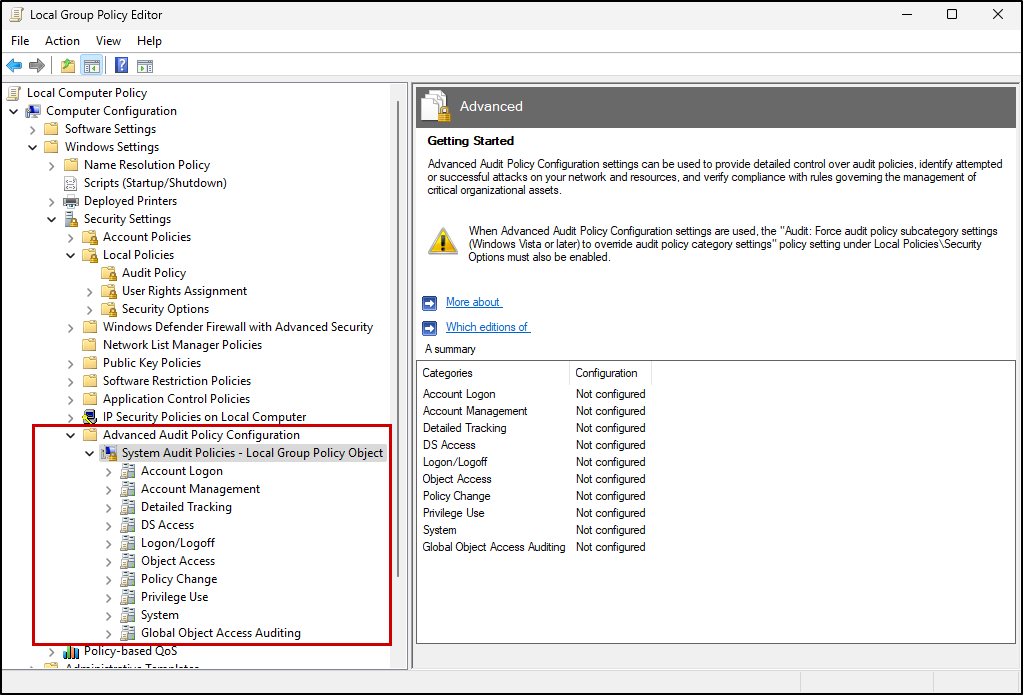Open the Action menu
The height and width of the screenshot is (695, 1023).
tap(62, 41)
